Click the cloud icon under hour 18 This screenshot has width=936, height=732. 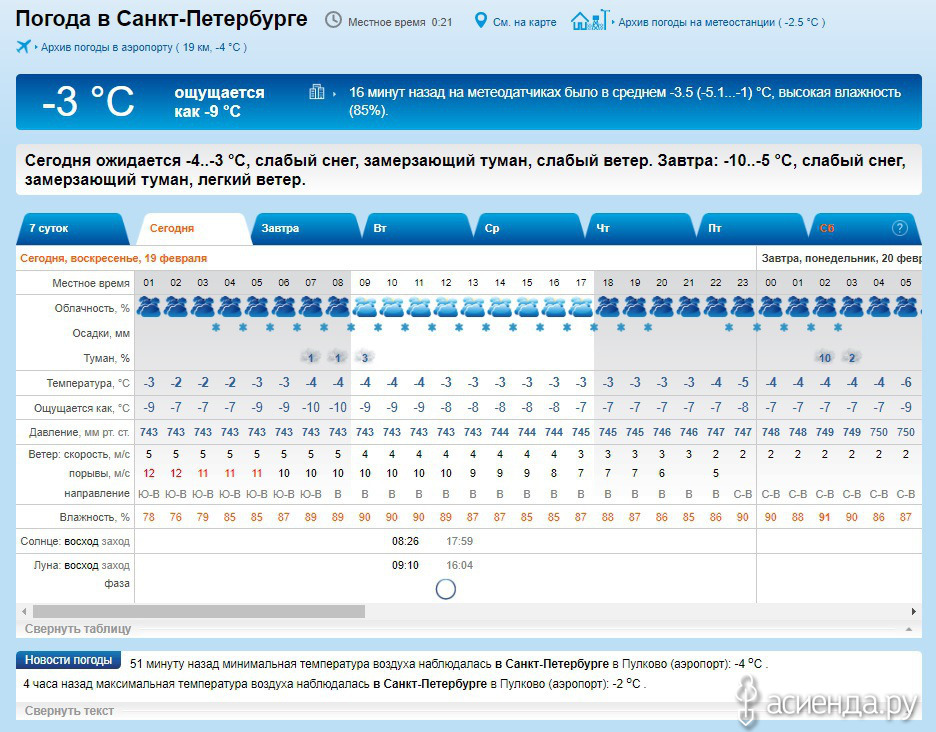[x=608, y=307]
